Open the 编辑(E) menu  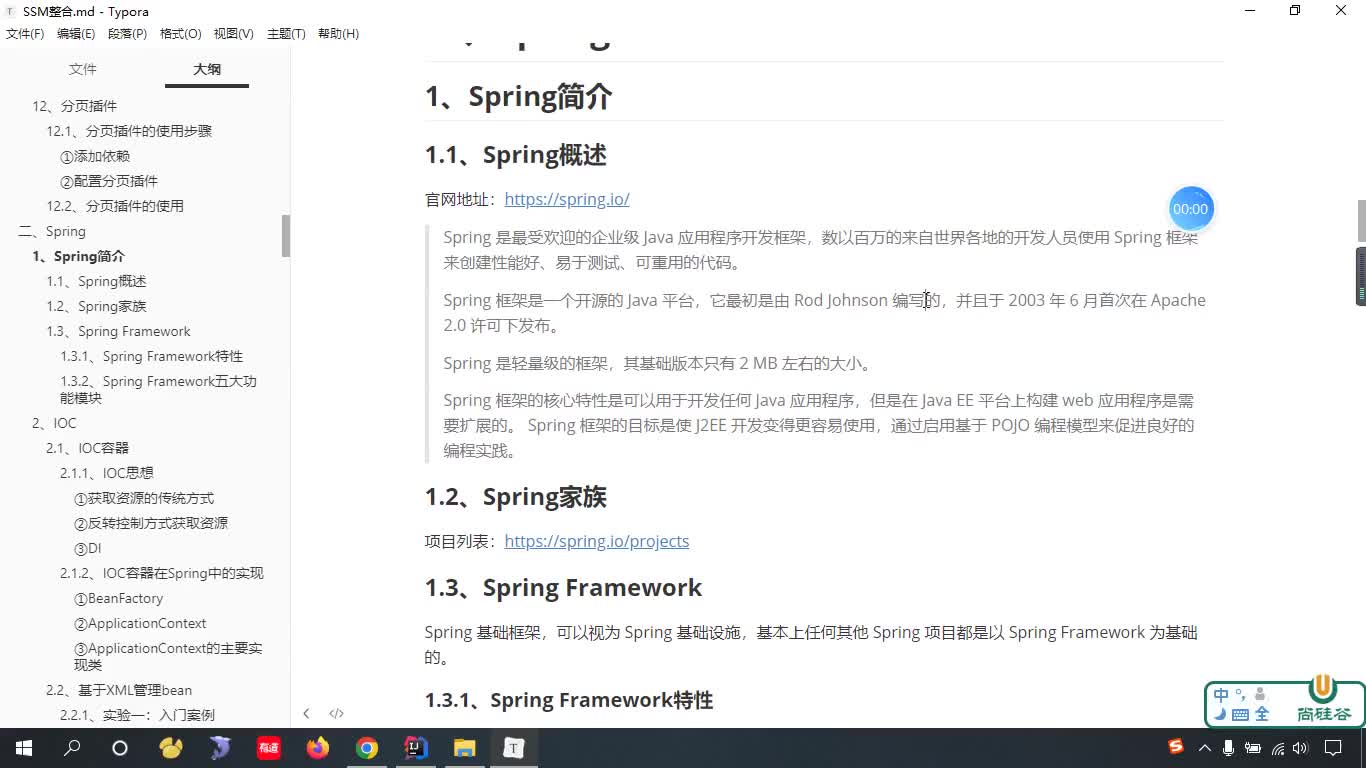coord(76,33)
